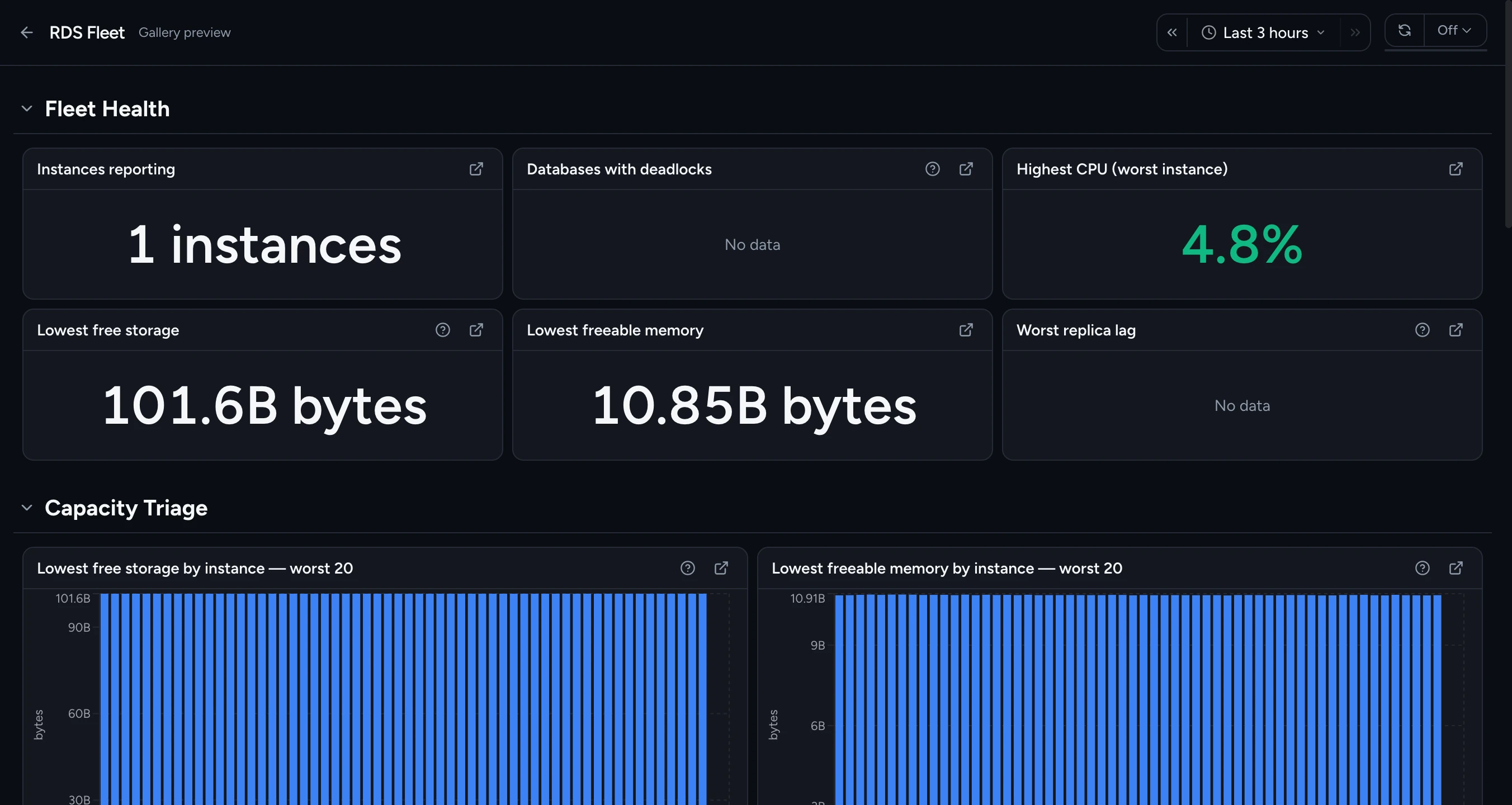
Task: Open Lowest free storage stat panel externally
Action: 476,330
